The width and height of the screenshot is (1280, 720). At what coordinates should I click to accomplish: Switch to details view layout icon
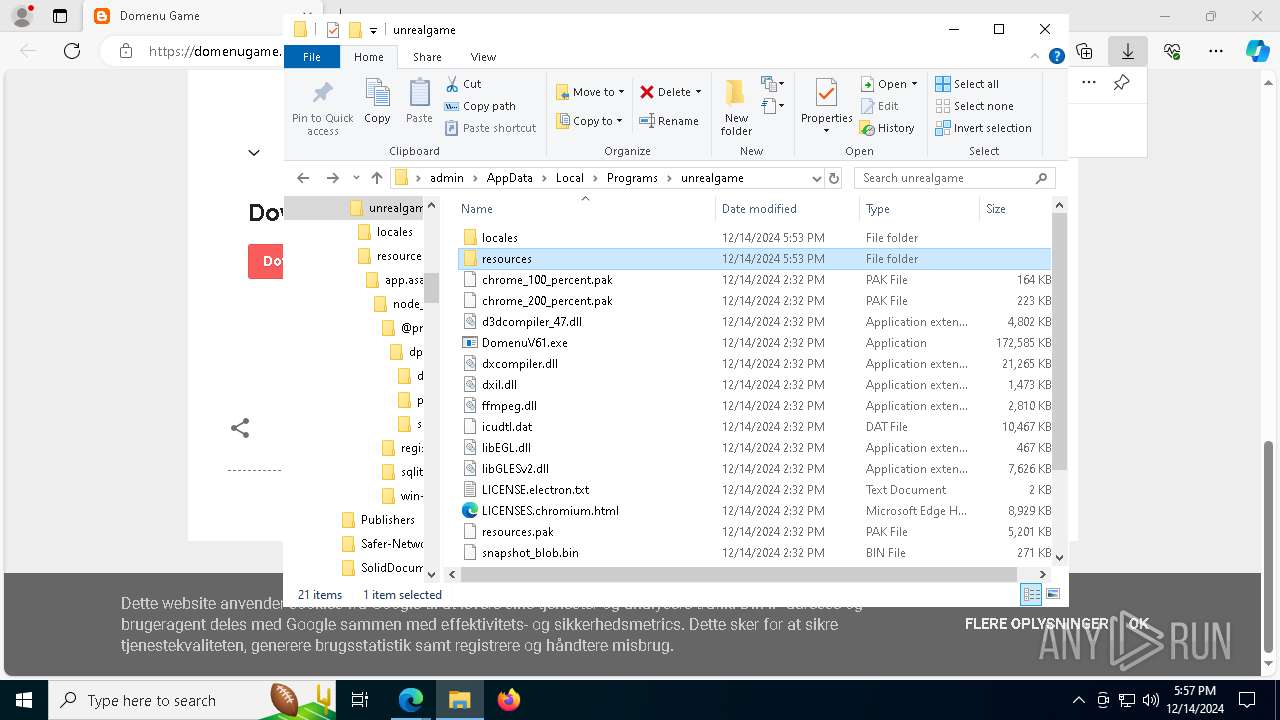pyautogui.click(x=1031, y=594)
